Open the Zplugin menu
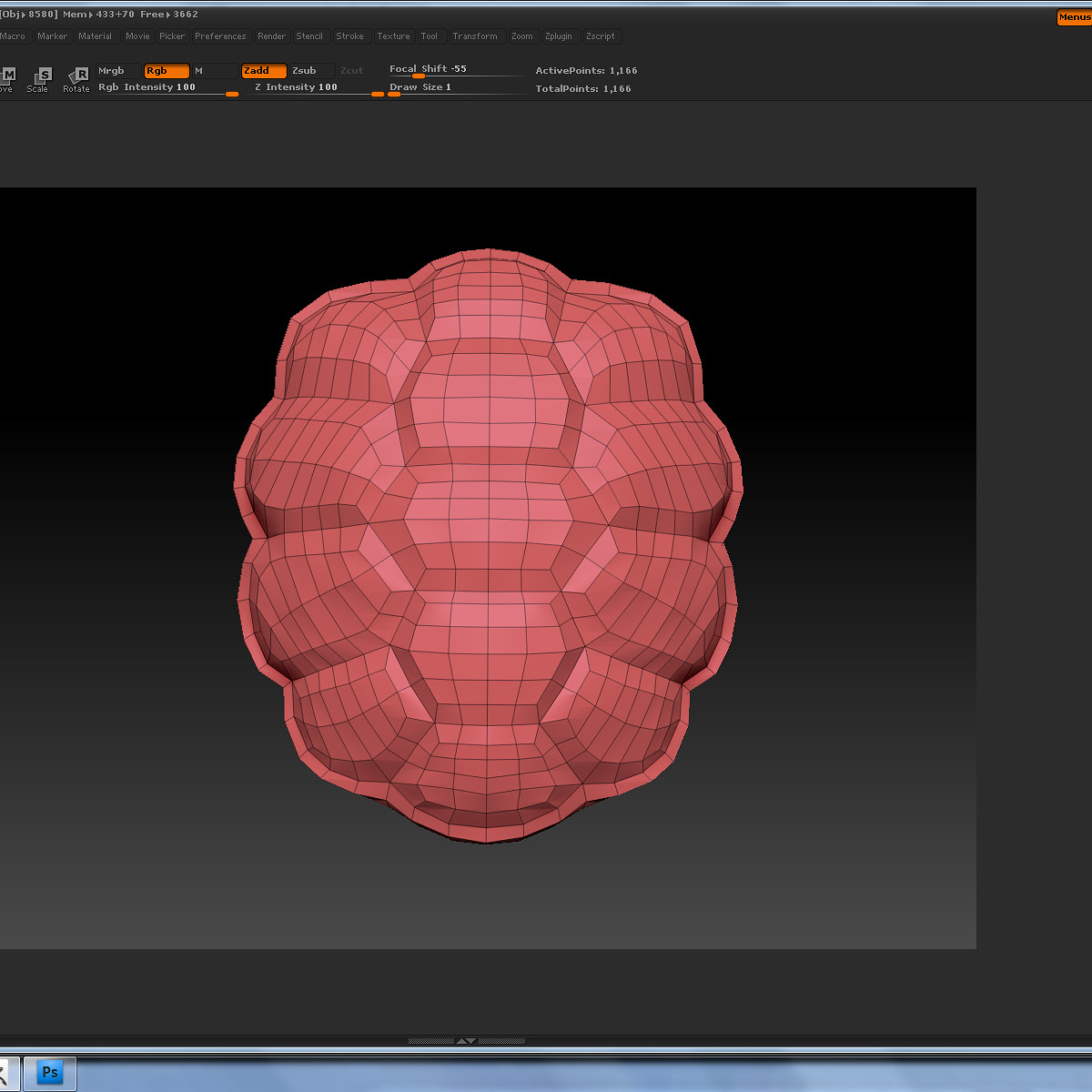 point(559,36)
